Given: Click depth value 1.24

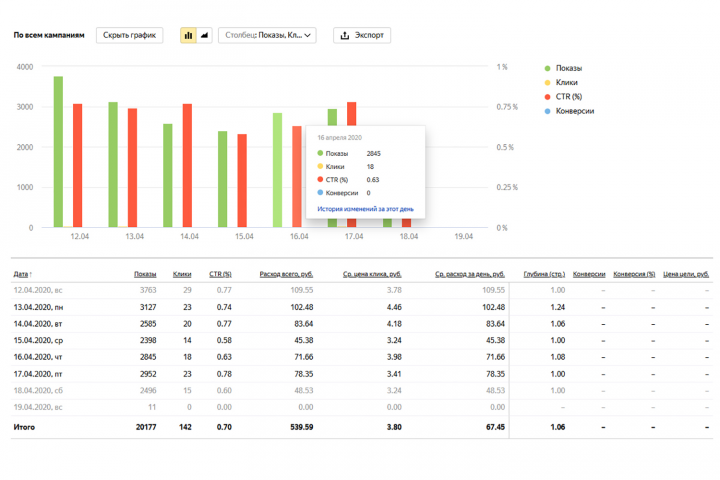Looking at the screenshot, I should pos(557,307).
